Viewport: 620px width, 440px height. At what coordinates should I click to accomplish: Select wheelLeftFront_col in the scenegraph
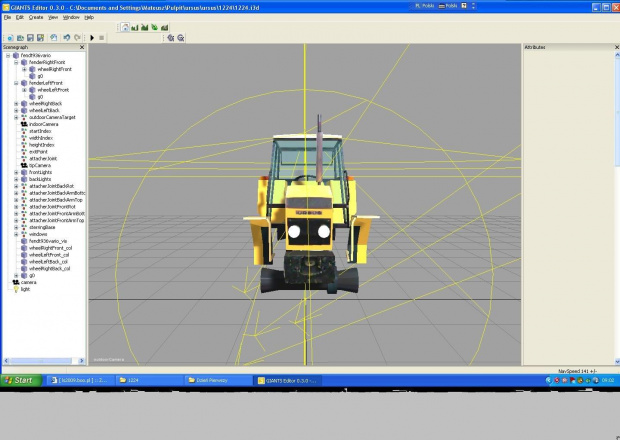(x=49, y=255)
